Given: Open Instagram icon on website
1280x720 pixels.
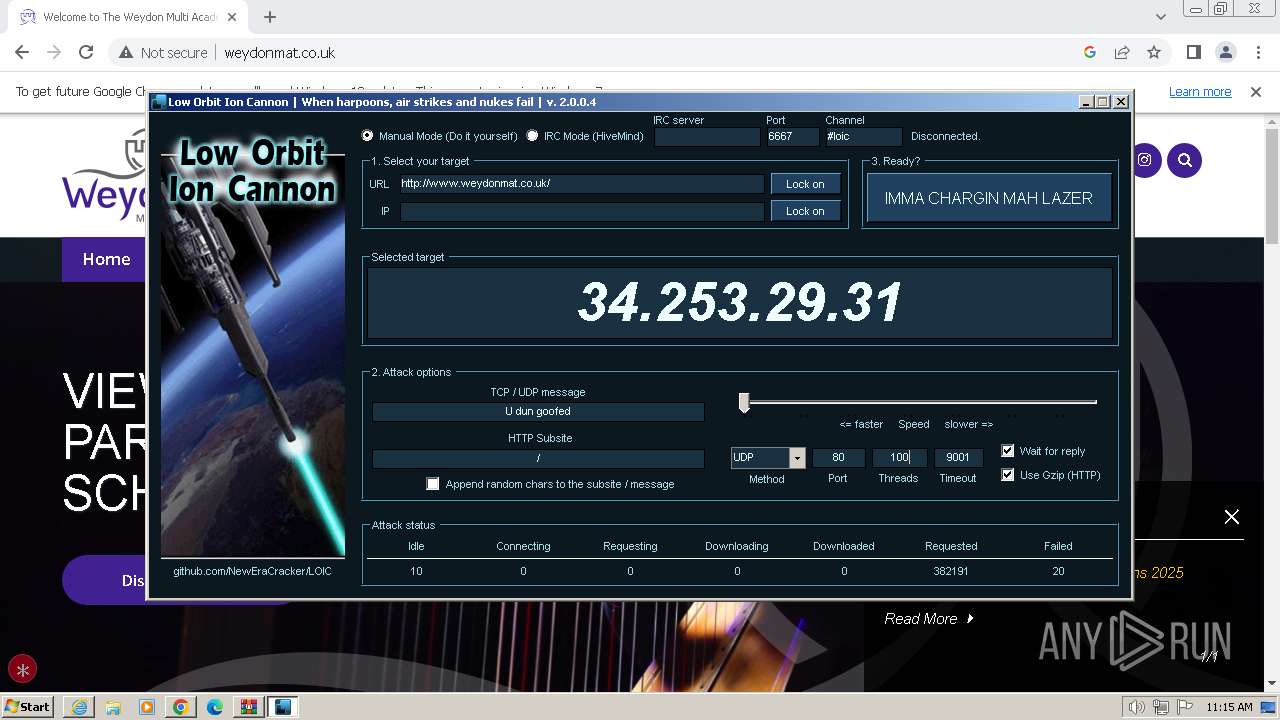Looking at the screenshot, I should (x=1144, y=160).
